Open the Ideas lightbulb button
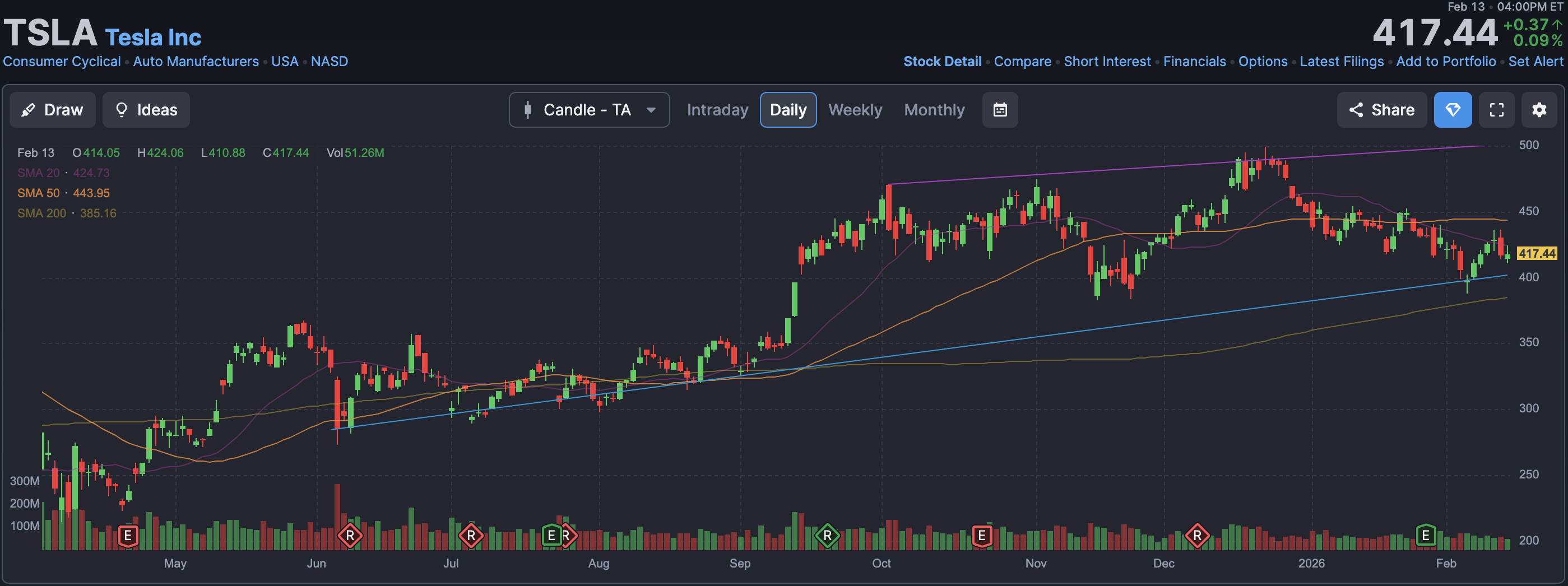 point(146,110)
